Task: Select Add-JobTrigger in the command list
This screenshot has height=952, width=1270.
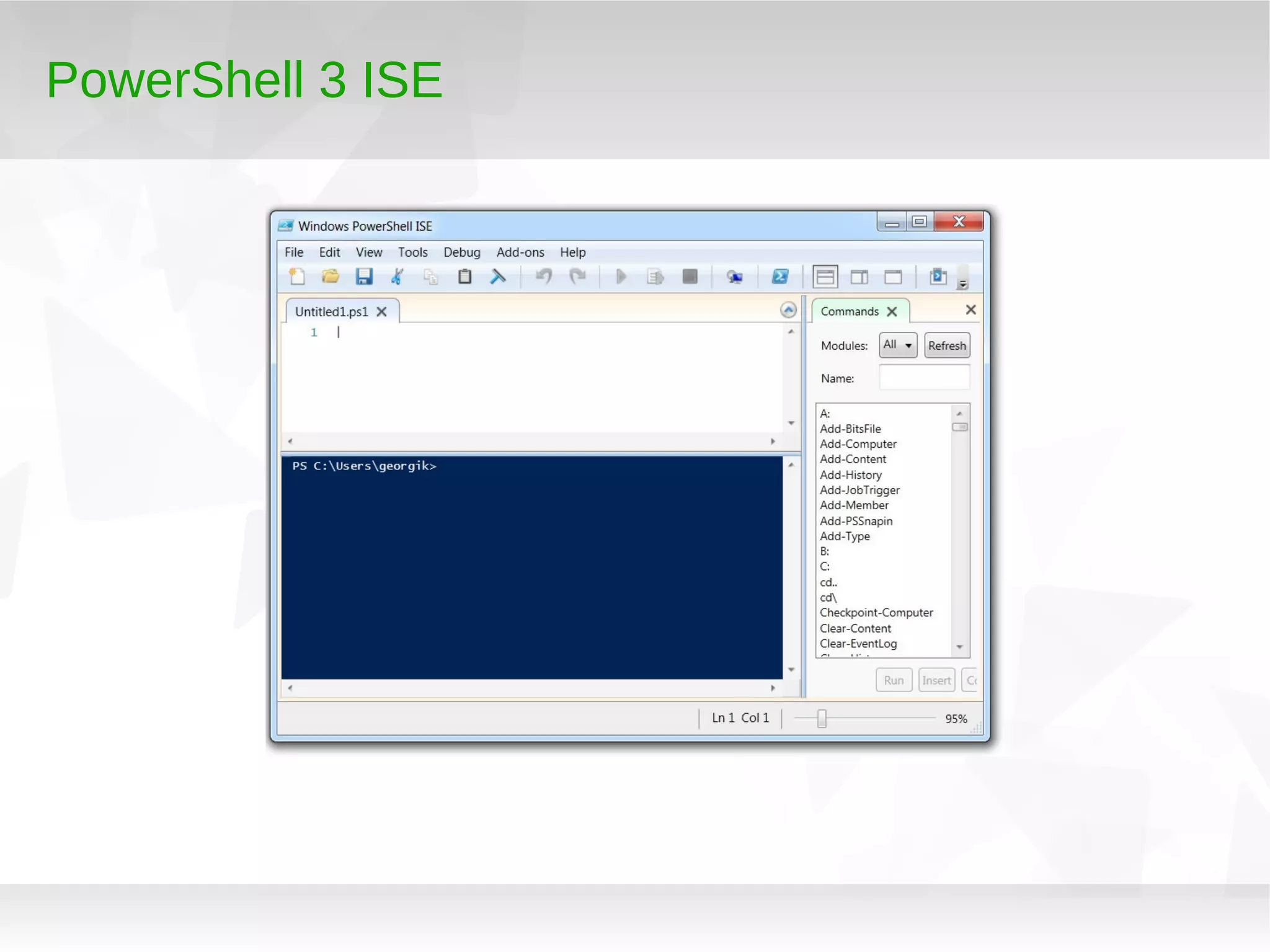Action: 860,490
